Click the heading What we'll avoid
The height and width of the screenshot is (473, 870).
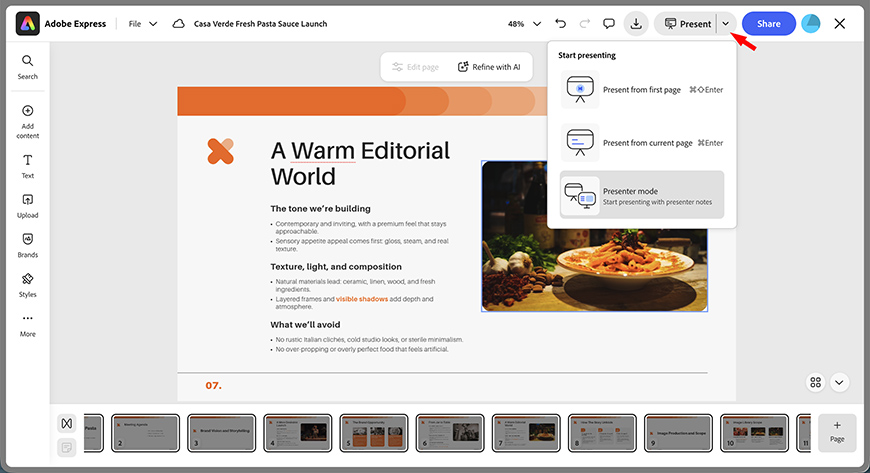pyautogui.click(x=305, y=325)
